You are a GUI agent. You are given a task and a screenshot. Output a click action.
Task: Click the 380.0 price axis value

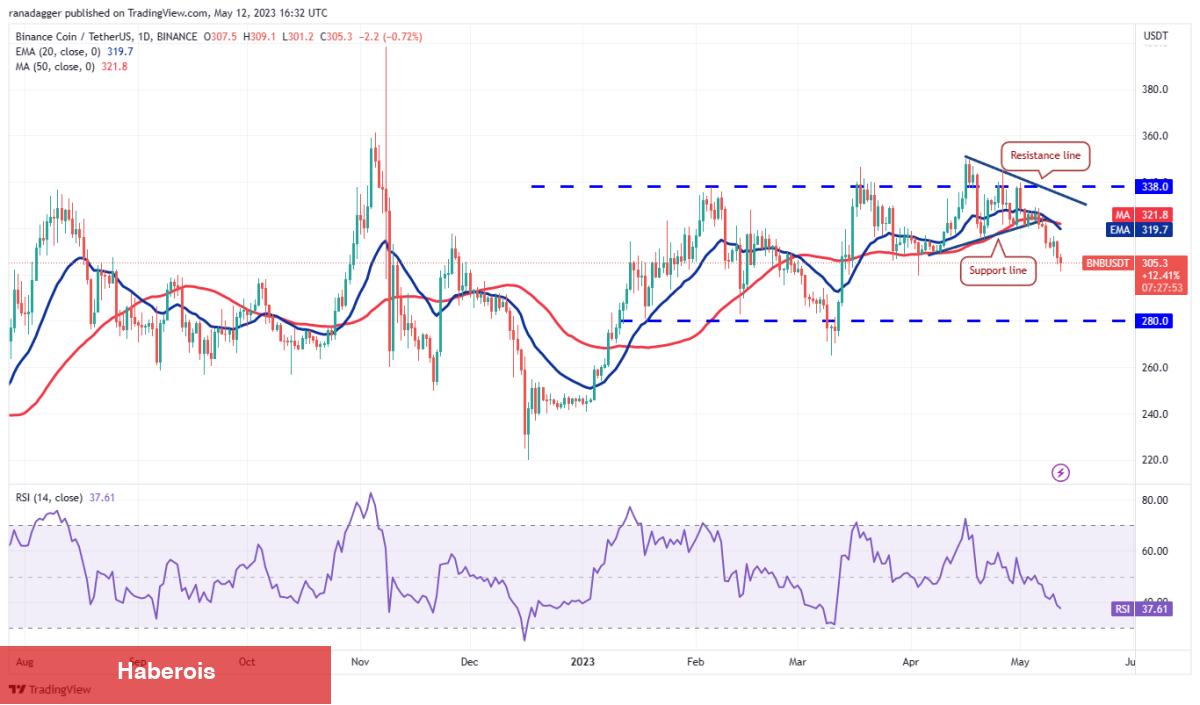(x=1155, y=89)
